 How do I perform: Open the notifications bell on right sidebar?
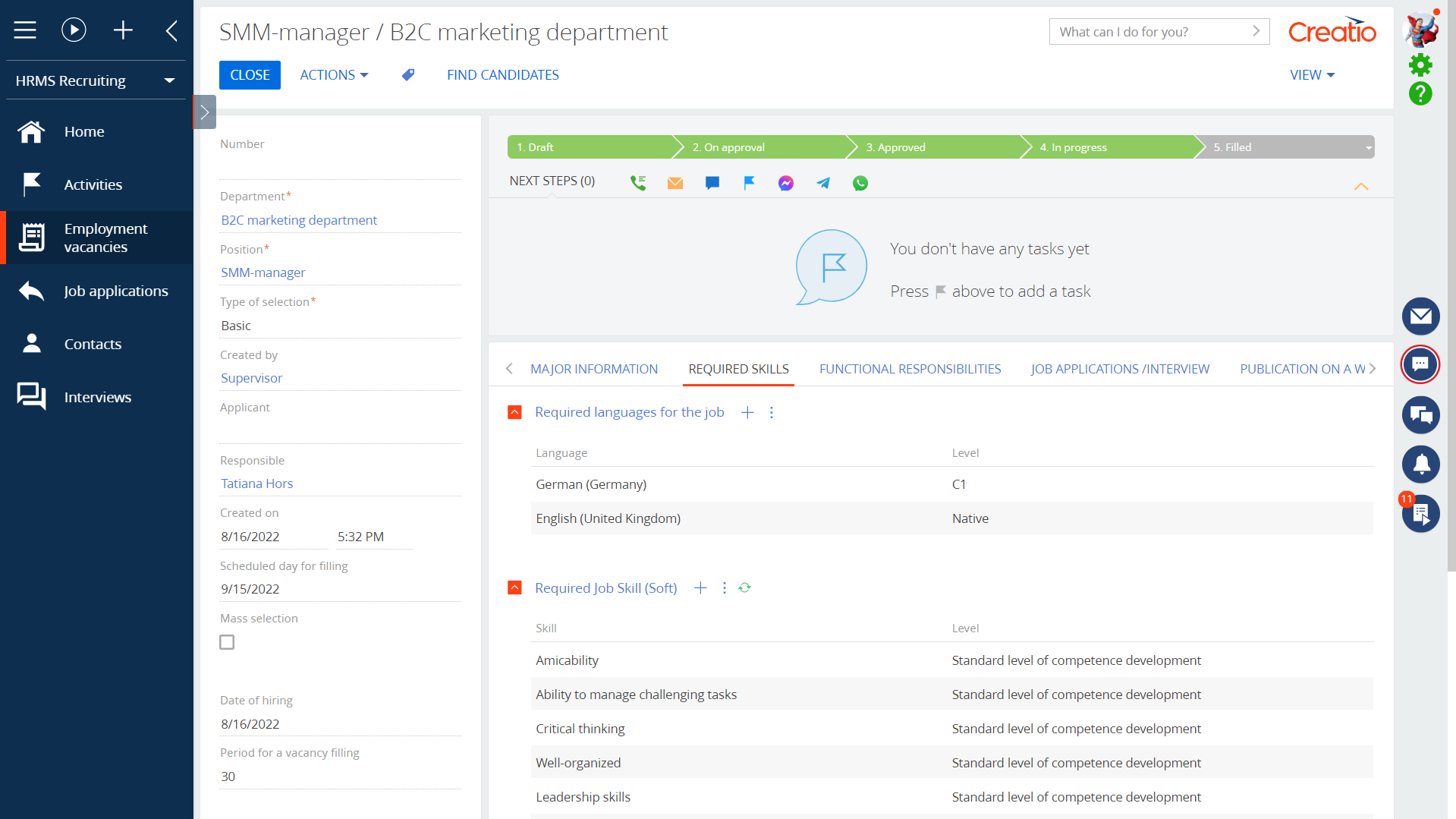[x=1420, y=465]
